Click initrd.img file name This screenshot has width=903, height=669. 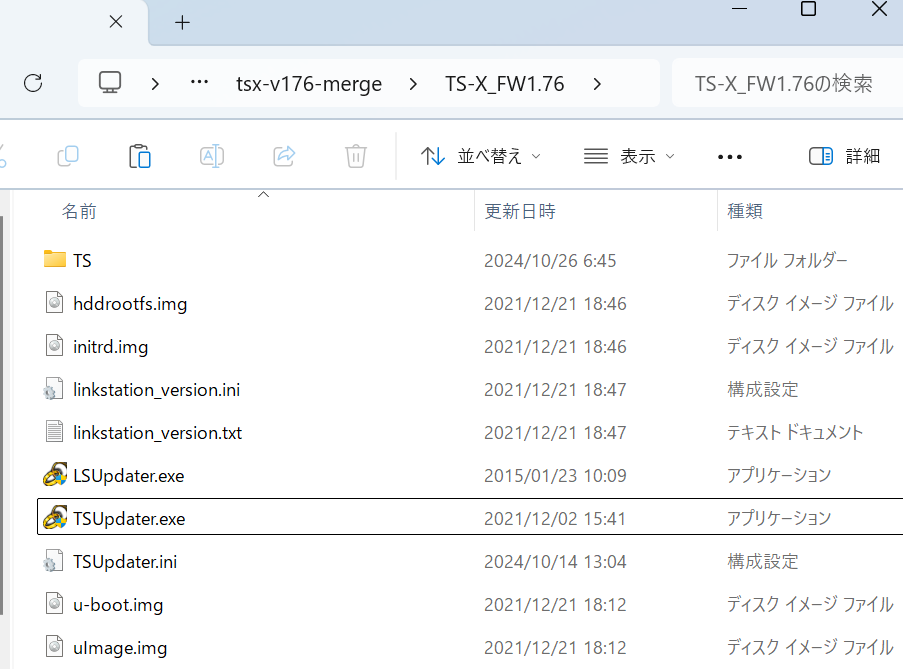pos(111,347)
